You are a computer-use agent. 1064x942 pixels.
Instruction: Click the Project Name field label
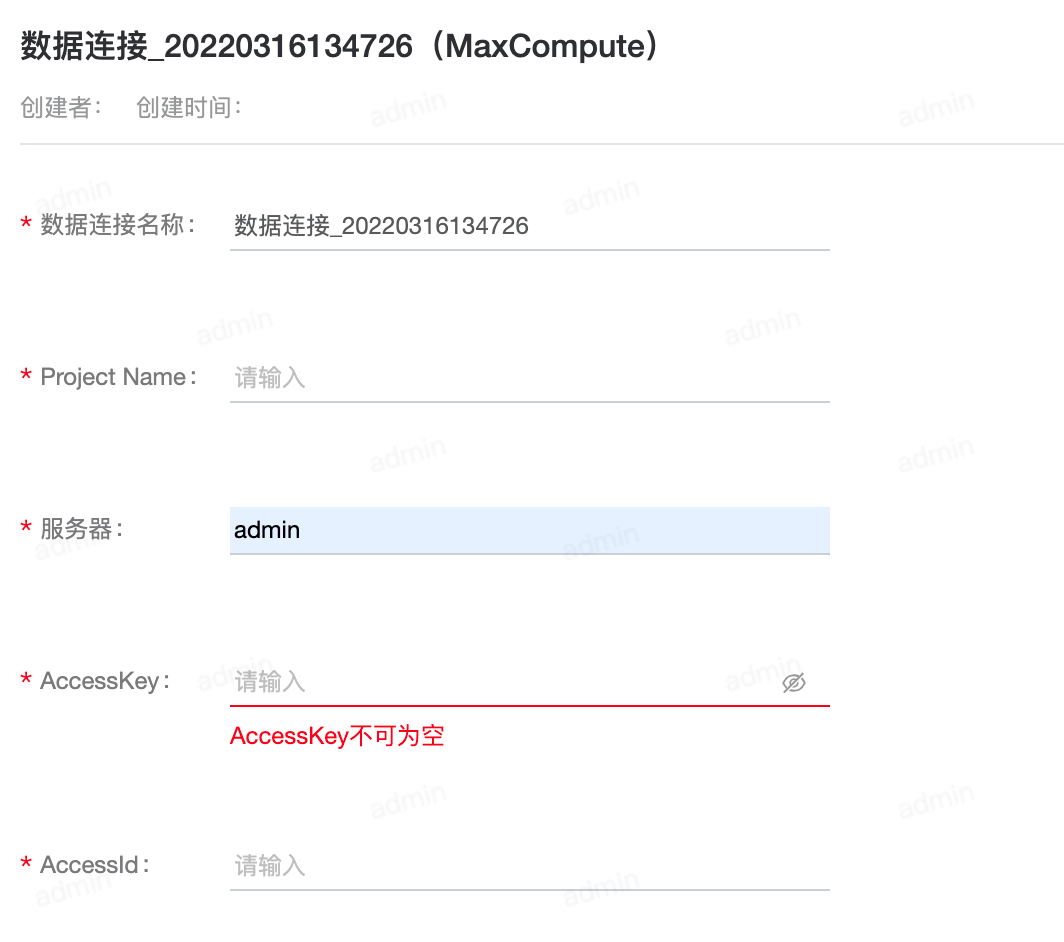[x=119, y=377]
